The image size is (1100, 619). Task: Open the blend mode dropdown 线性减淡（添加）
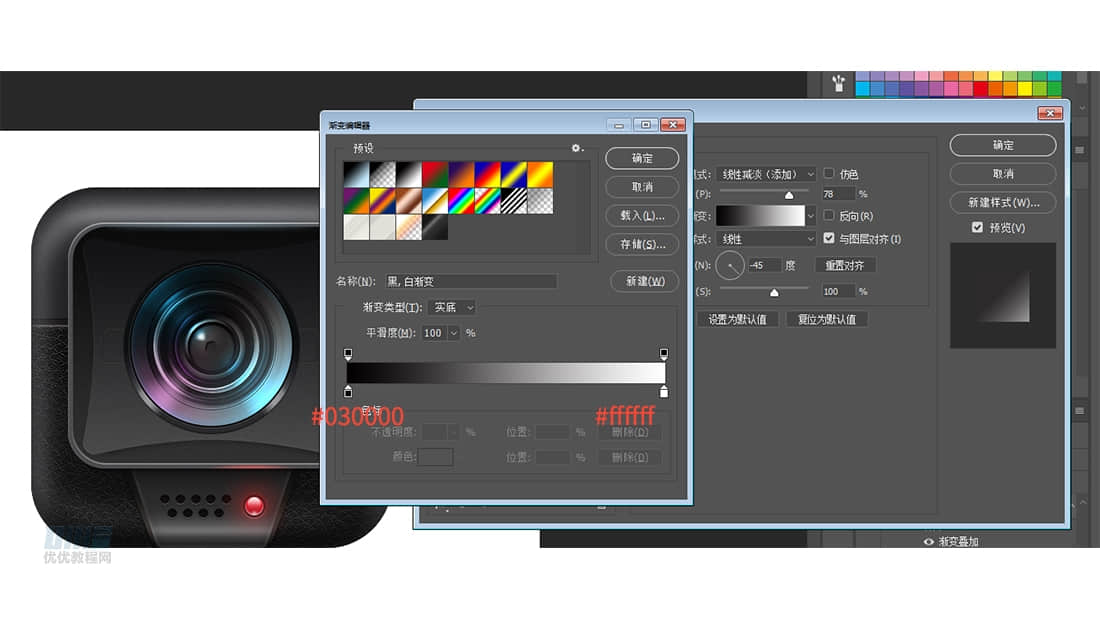point(766,174)
